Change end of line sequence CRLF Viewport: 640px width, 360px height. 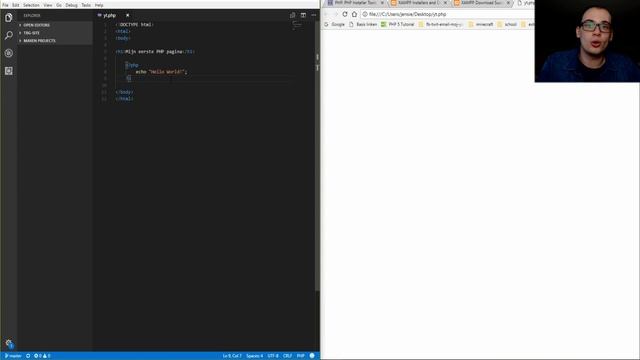[287, 356]
